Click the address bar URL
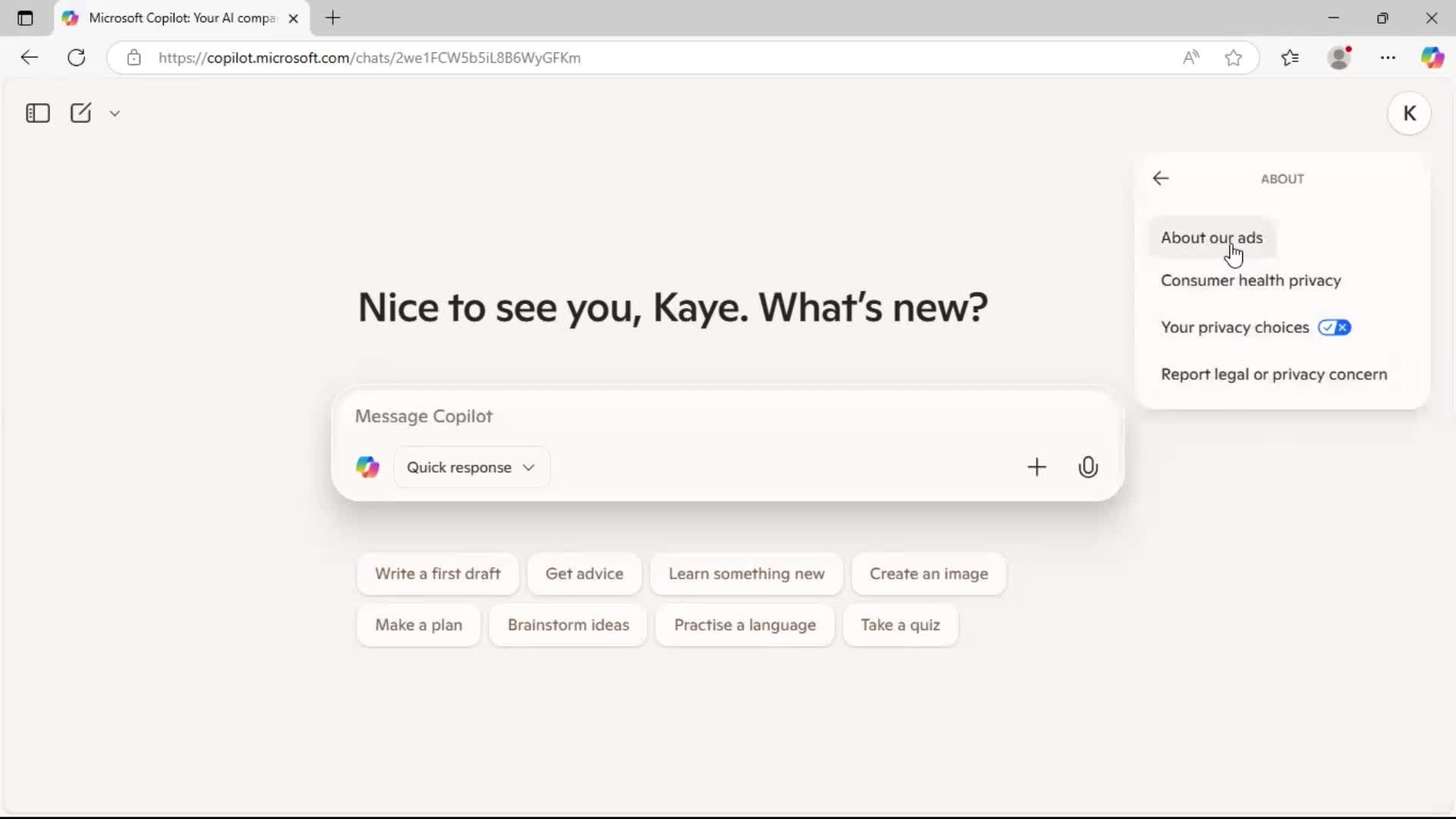This screenshot has width=1456, height=819. tap(369, 58)
